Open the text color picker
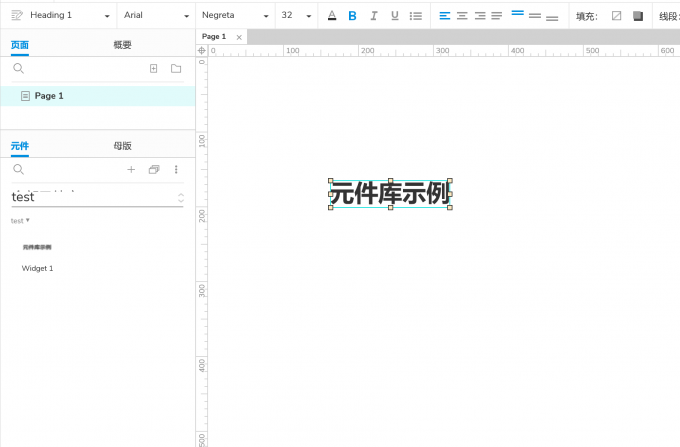 pos(332,16)
